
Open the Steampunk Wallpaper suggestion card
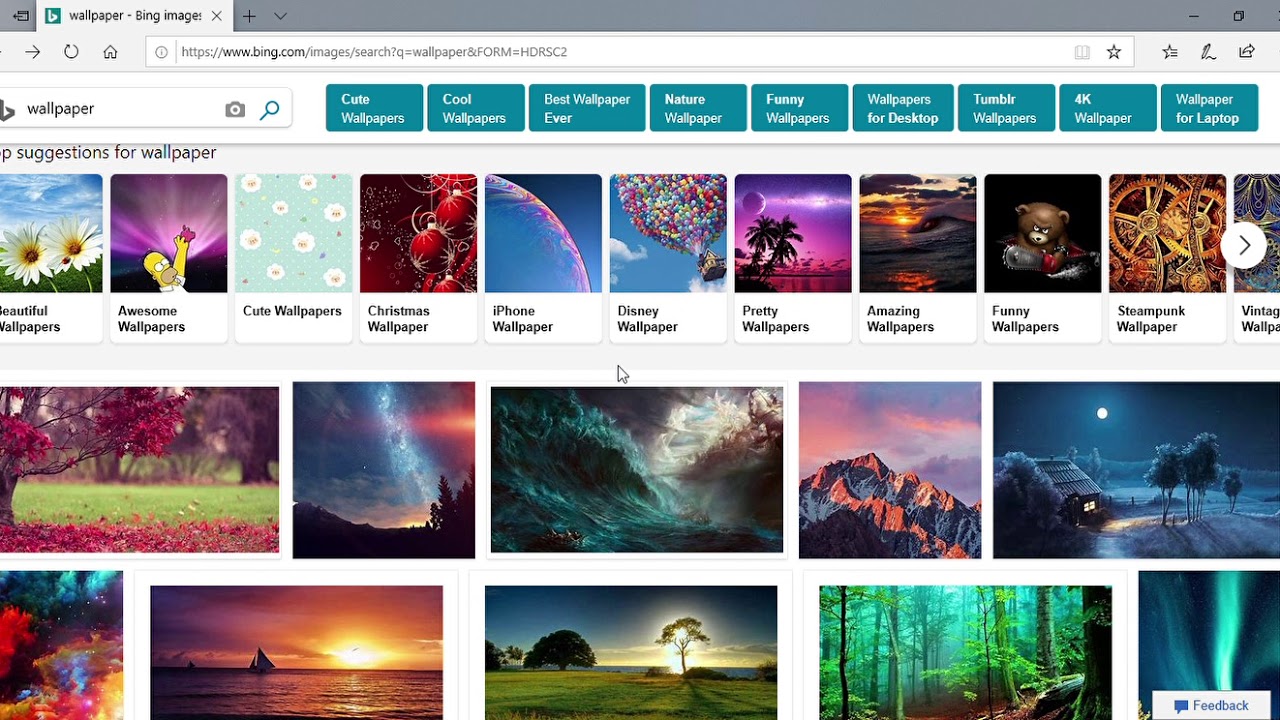point(1168,258)
